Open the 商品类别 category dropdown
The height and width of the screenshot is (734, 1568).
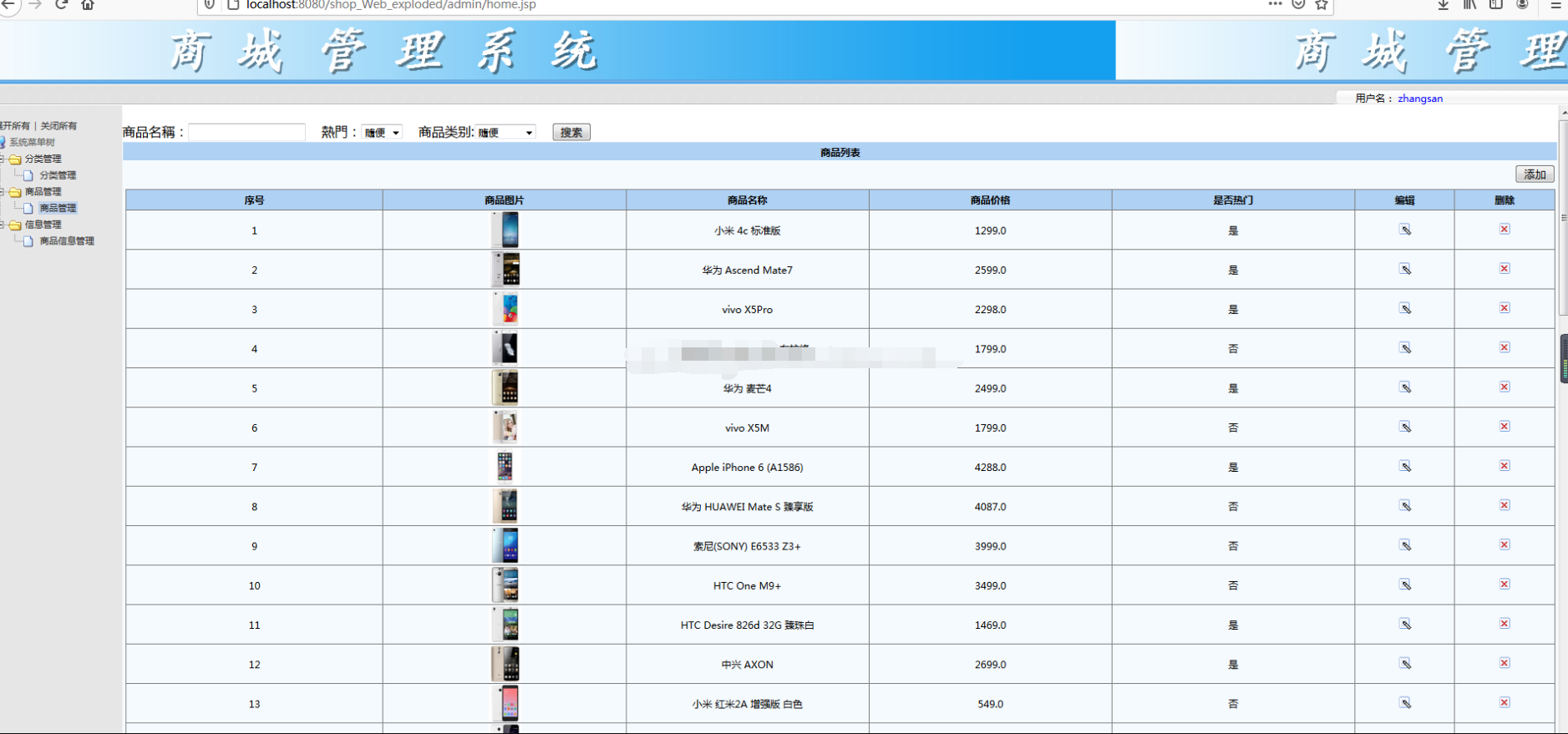click(x=505, y=132)
